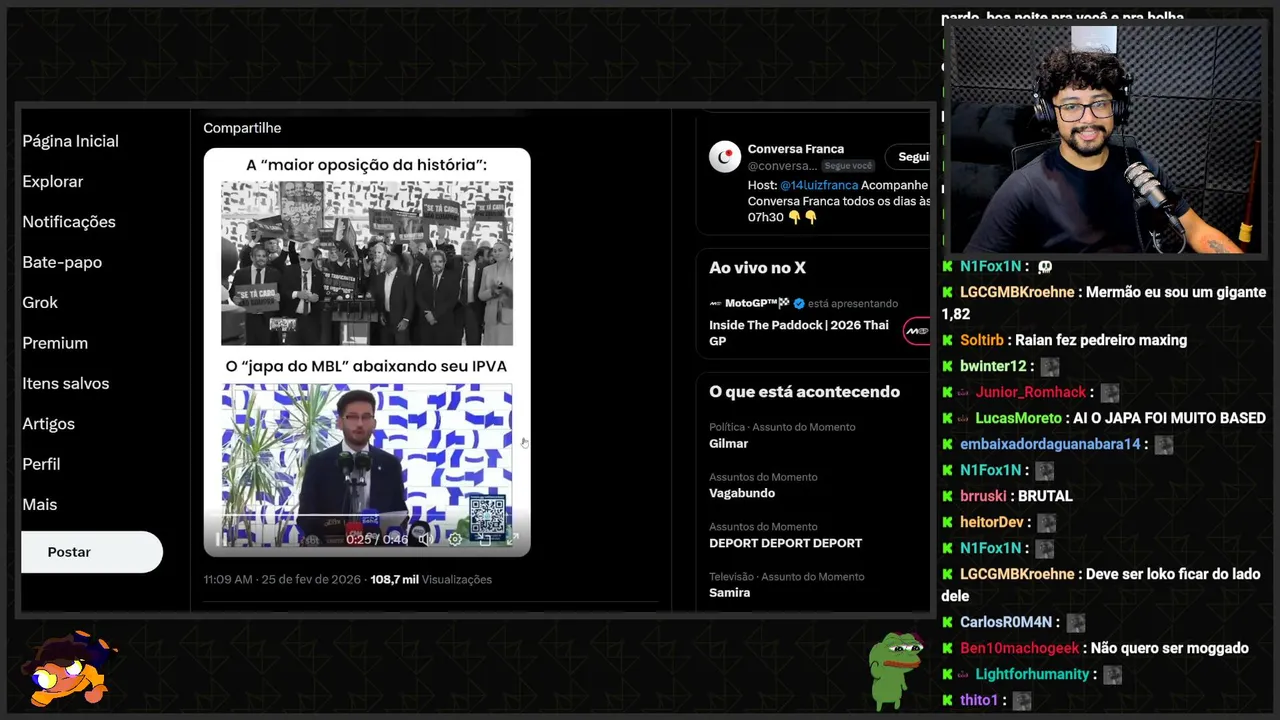Image resolution: width=1280 pixels, height=720 pixels.
Task: Go to Explorar in the sidebar
Action: (53, 182)
